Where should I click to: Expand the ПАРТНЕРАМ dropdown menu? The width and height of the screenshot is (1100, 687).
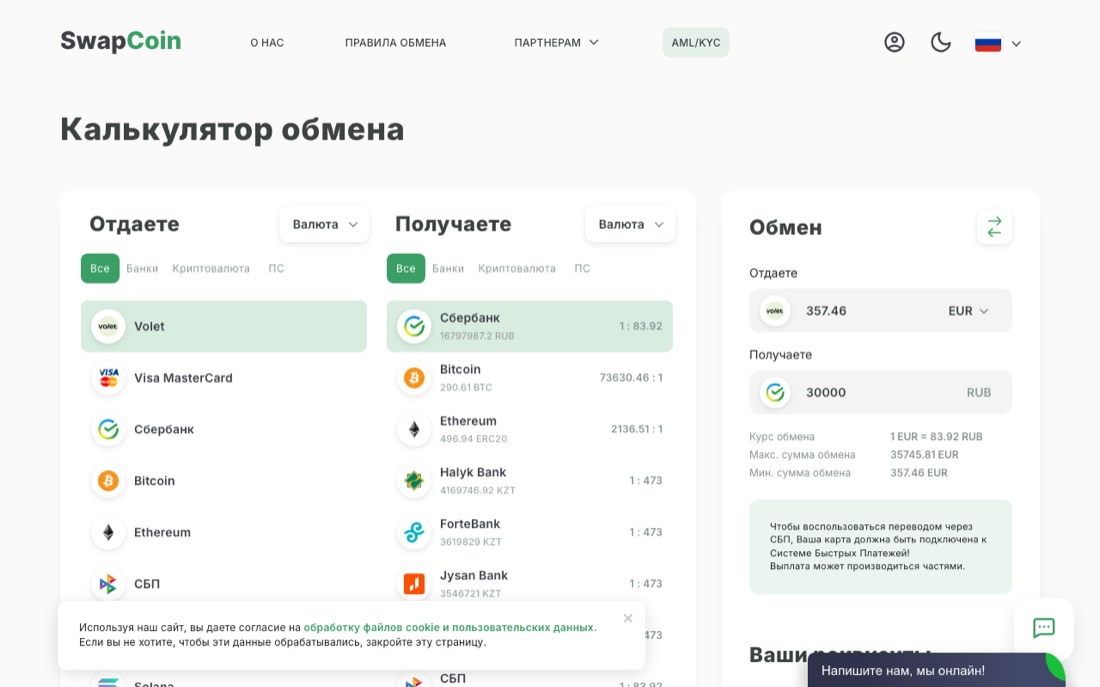(x=556, y=43)
